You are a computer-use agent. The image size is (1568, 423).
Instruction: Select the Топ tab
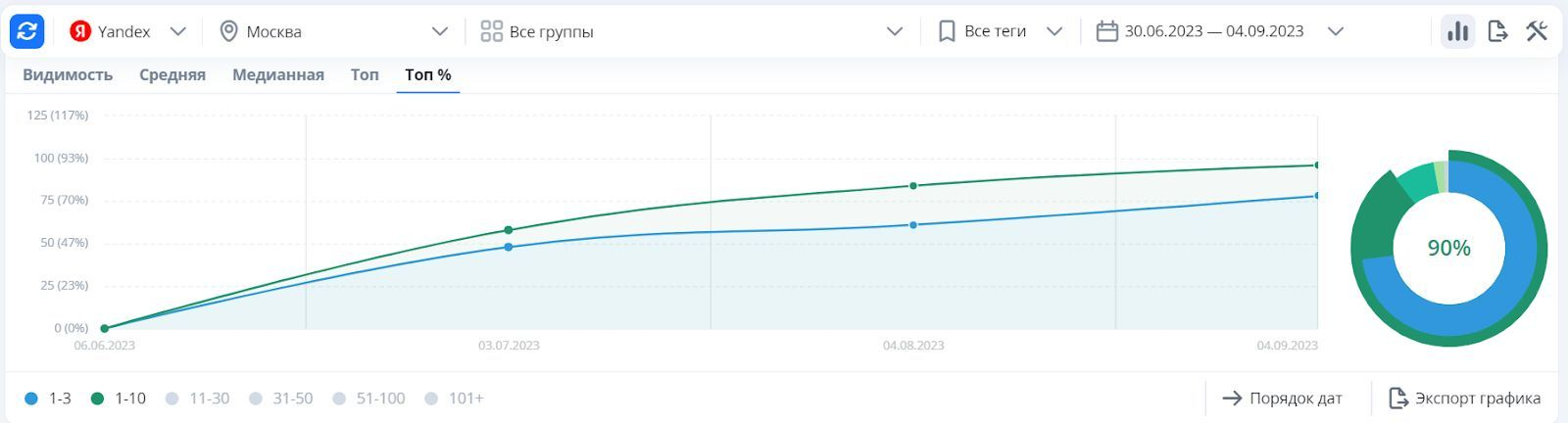(x=365, y=74)
